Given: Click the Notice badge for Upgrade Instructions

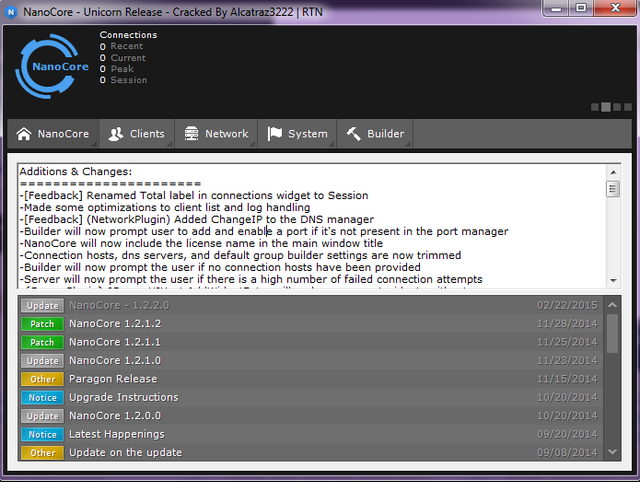Looking at the screenshot, I should pyautogui.click(x=42, y=398).
